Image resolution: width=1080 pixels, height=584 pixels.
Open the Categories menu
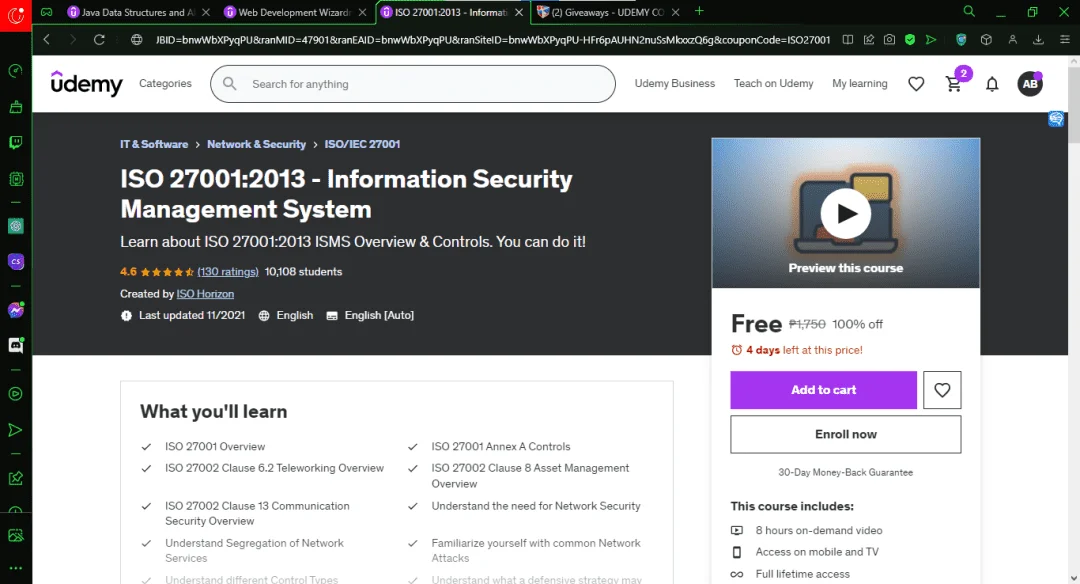click(165, 83)
